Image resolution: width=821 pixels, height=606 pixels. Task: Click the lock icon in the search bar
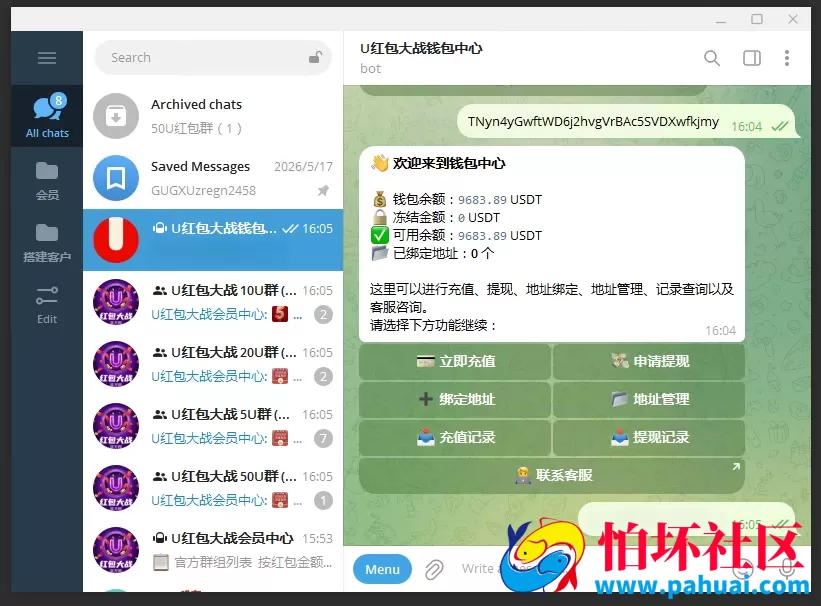pyautogui.click(x=315, y=58)
